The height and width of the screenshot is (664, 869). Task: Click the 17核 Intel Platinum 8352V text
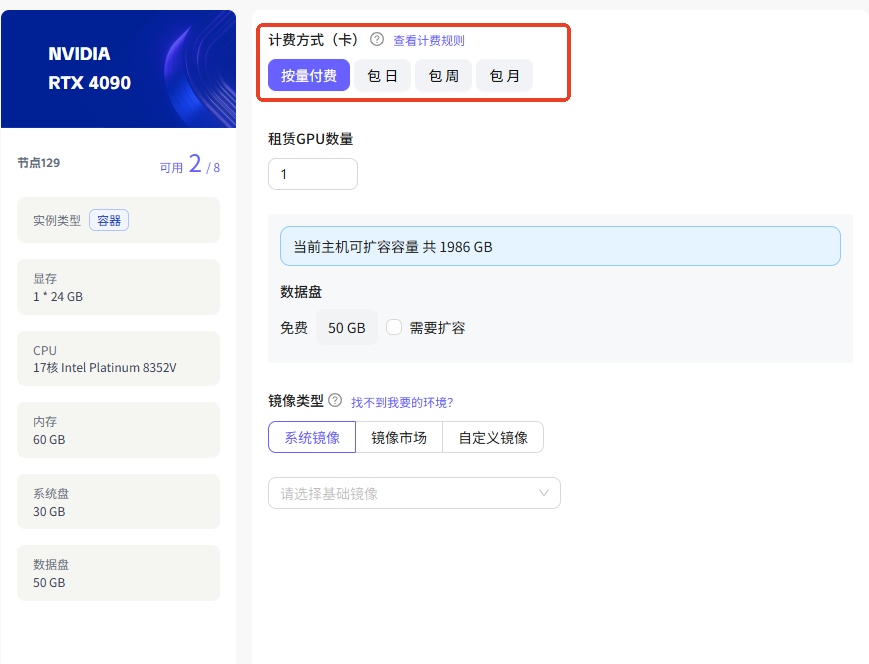click(105, 367)
